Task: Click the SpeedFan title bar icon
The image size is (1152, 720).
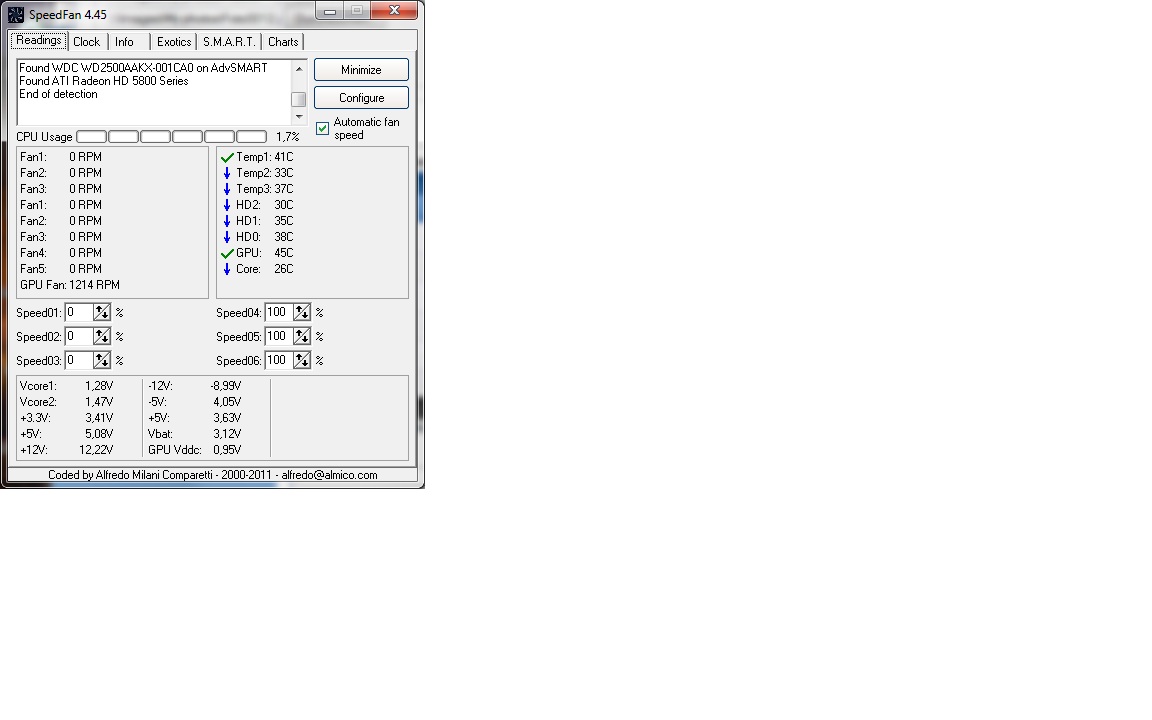Action: coord(15,14)
